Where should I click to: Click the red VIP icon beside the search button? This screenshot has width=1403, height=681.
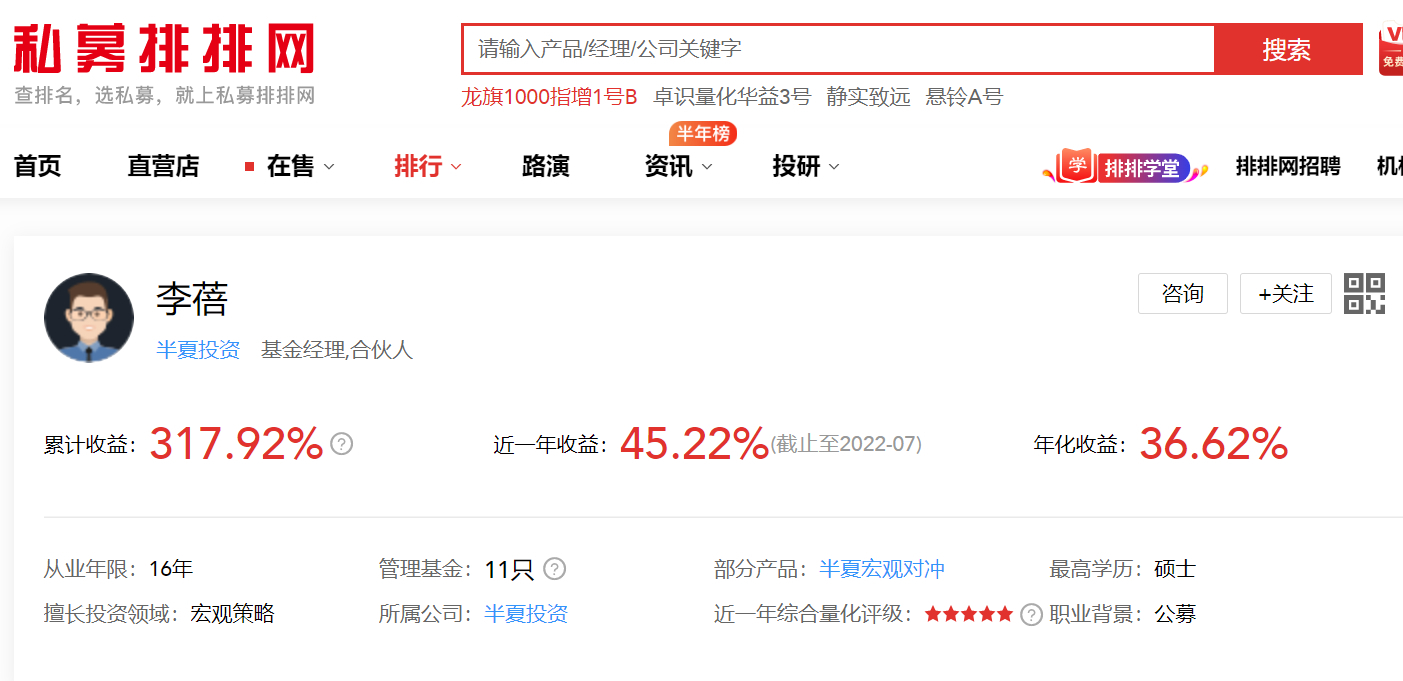(1390, 50)
